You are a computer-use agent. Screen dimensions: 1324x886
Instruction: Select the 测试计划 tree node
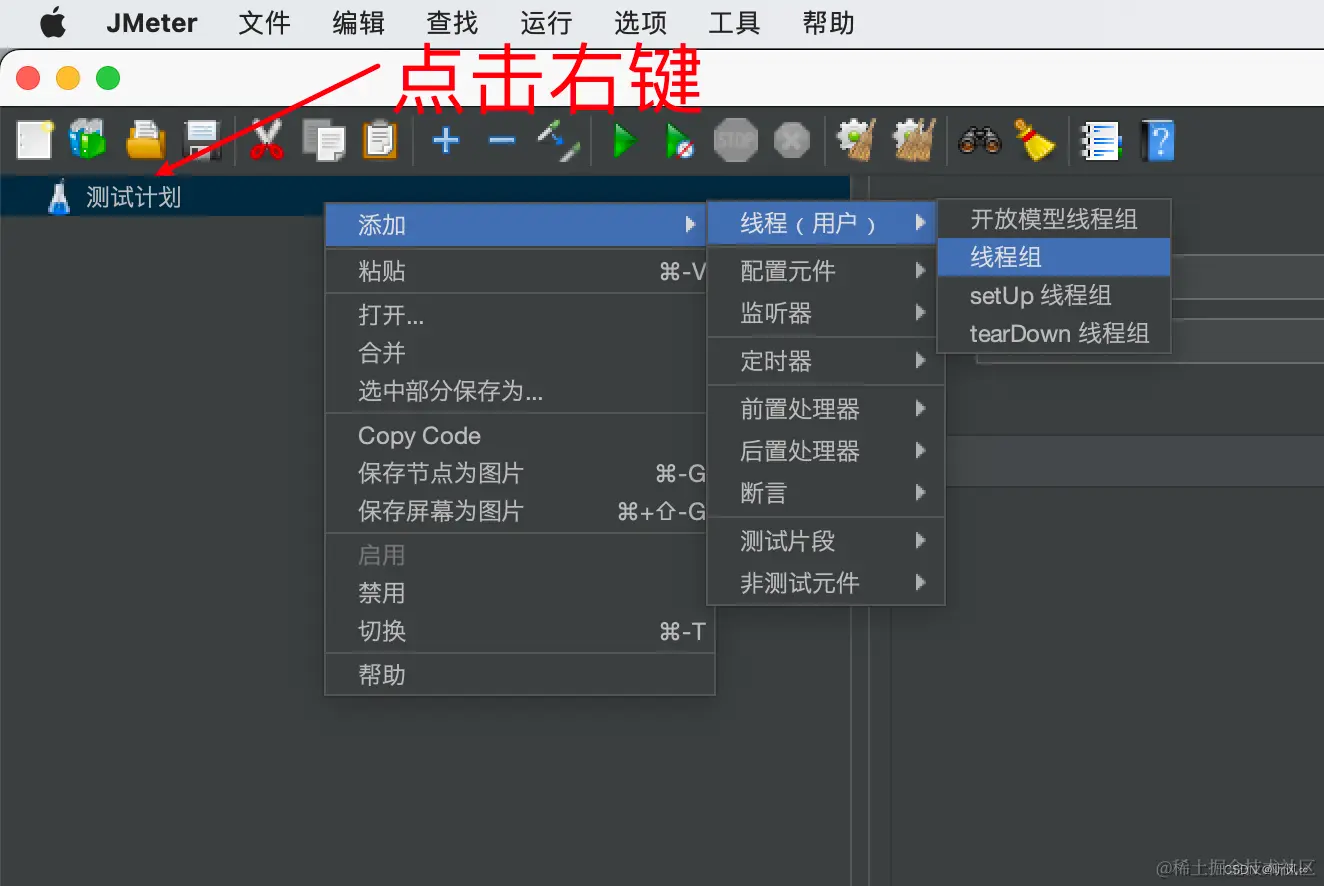[134, 197]
